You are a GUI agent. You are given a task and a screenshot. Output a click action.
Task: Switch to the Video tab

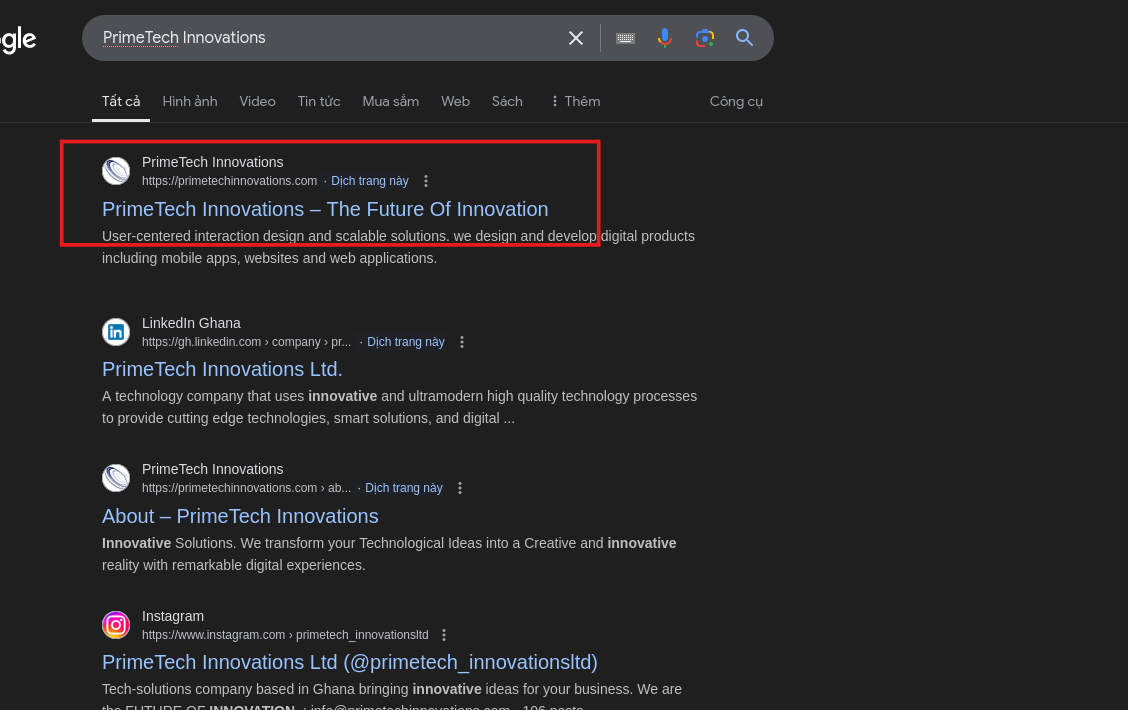pos(258,101)
